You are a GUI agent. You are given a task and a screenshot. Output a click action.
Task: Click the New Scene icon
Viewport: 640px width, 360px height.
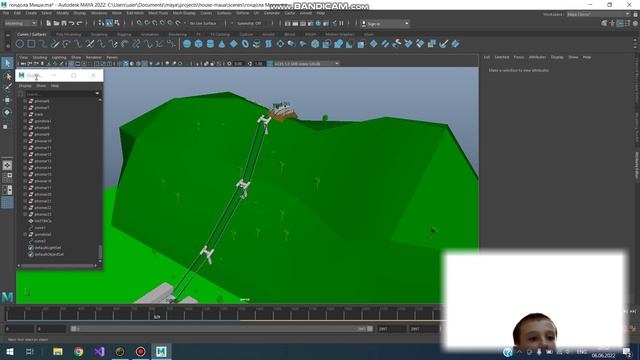pyautogui.click(x=49, y=23)
